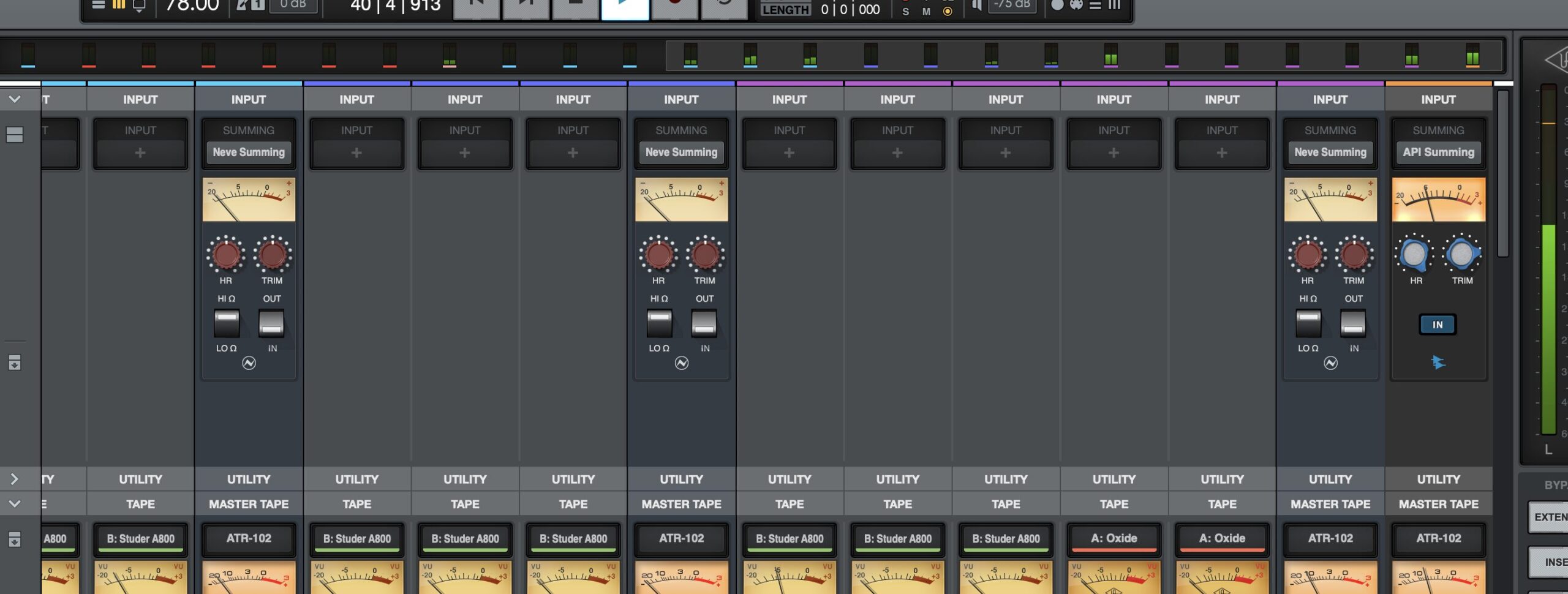The image size is (1568, 594).
Task: Click the MASTER TAPE header under leftmost Neve Summing
Action: tap(249, 504)
